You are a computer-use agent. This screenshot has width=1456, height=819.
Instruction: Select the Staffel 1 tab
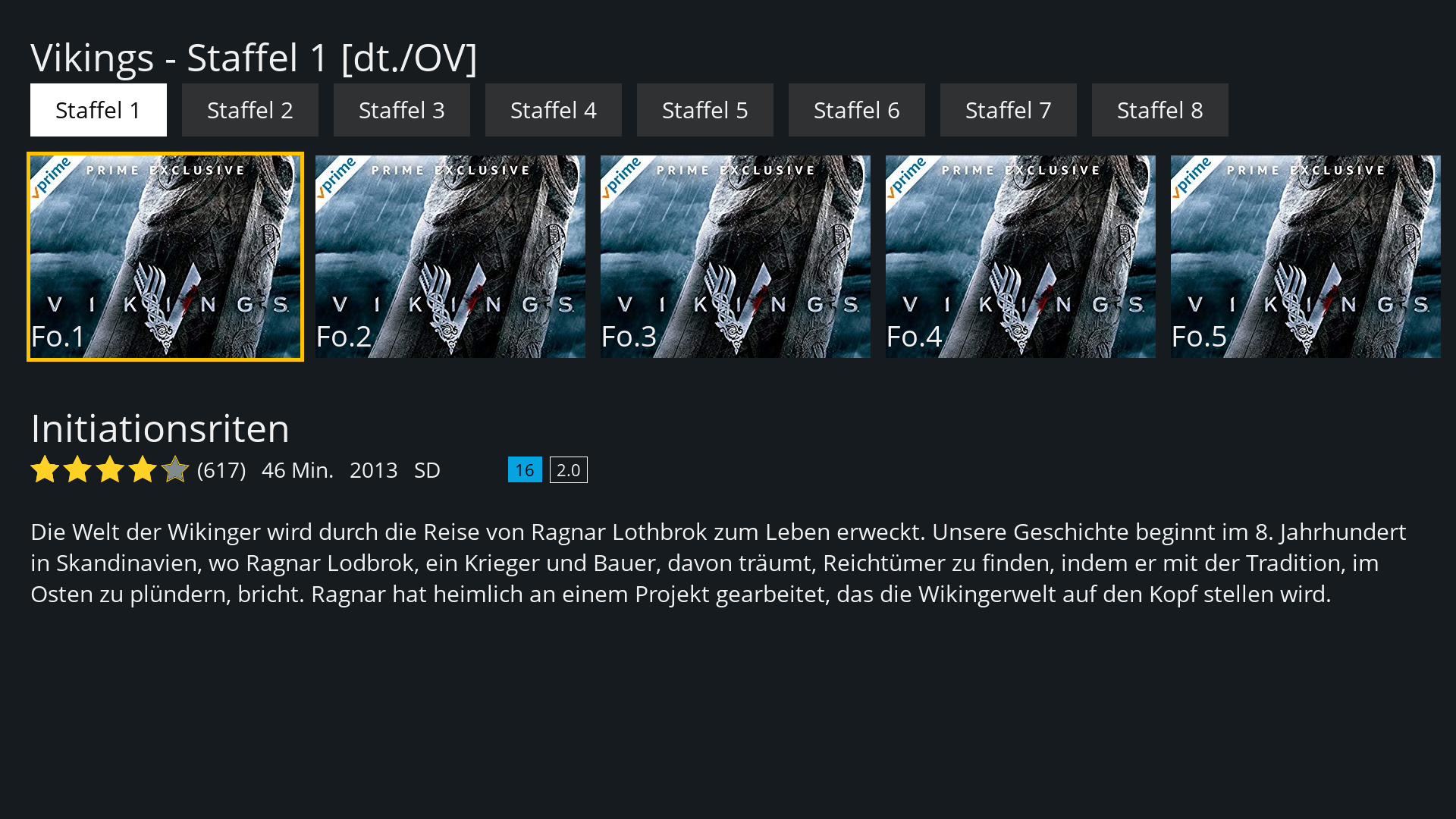pyautogui.click(x=99, y=110)
